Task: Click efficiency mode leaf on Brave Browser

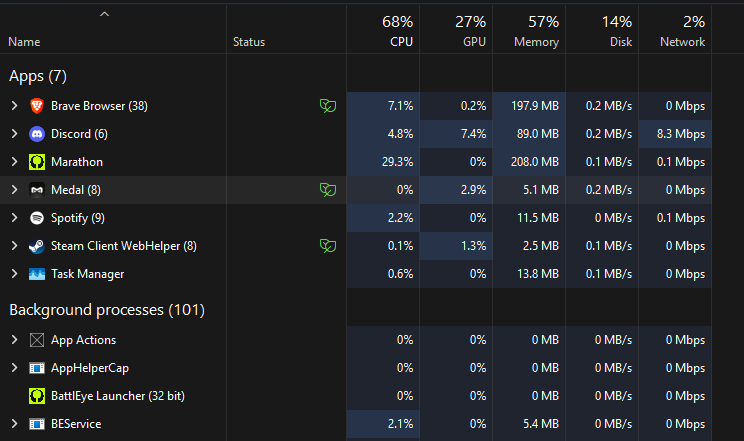Action: (x=326, y=105)
